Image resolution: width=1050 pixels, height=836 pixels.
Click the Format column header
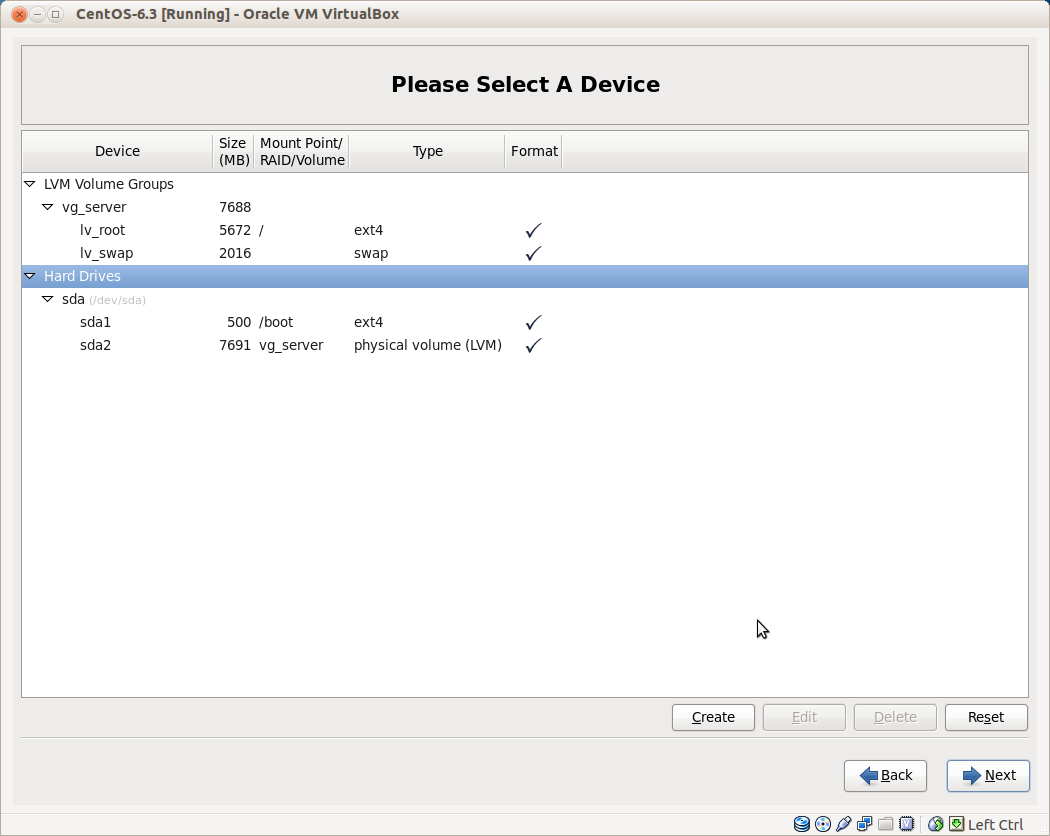534,151
